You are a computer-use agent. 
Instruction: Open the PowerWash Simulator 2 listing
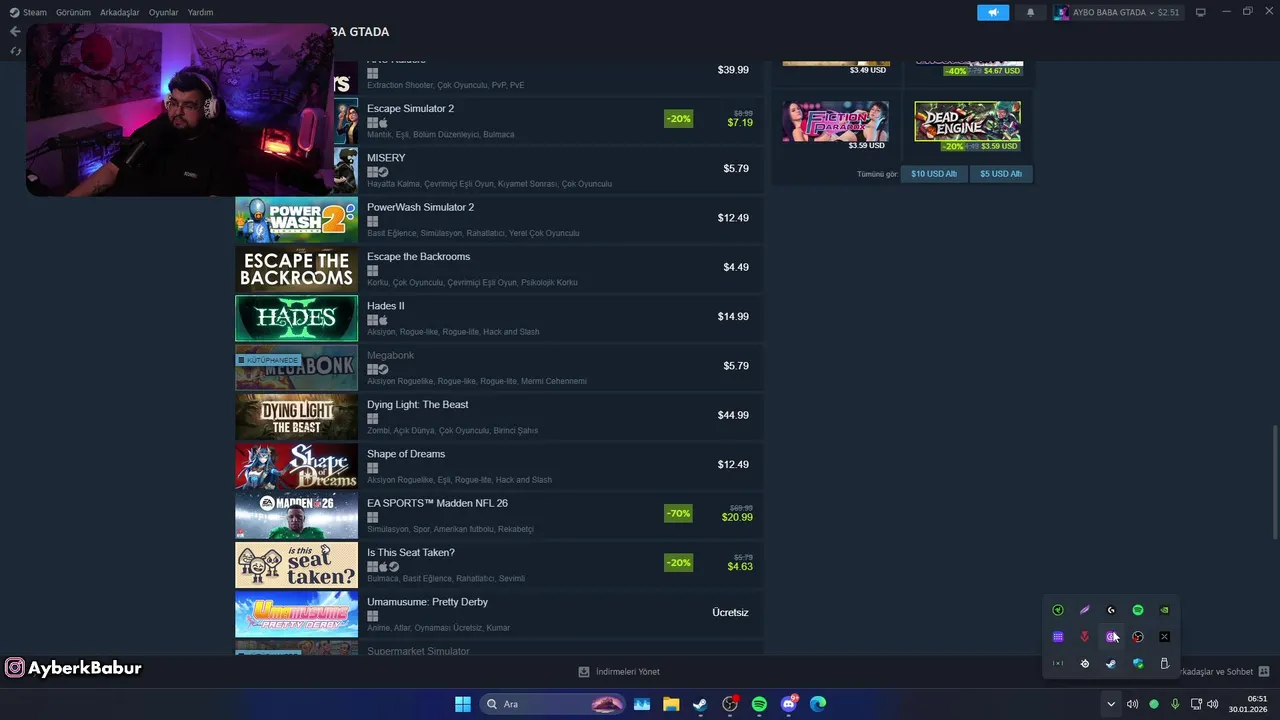499,220
